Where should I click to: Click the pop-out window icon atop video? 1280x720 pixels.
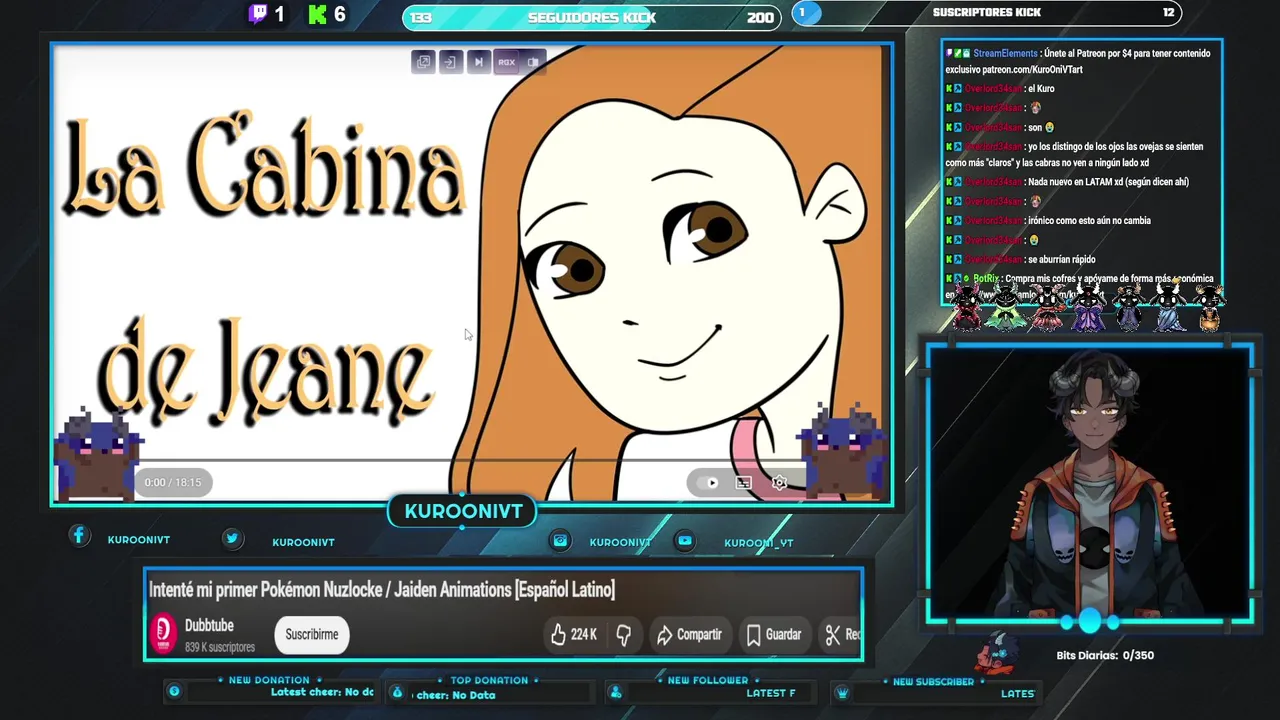pos(424,62)
